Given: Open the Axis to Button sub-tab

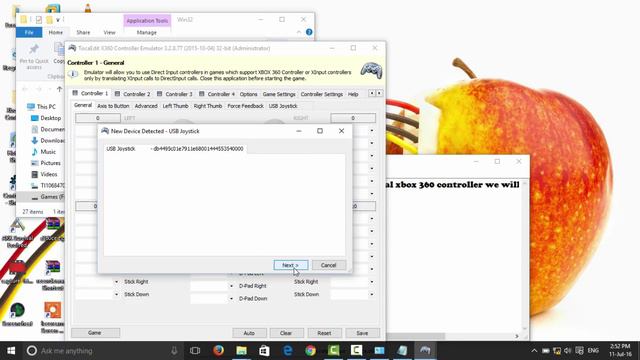Looking at the screenshot, I should 113,106.
